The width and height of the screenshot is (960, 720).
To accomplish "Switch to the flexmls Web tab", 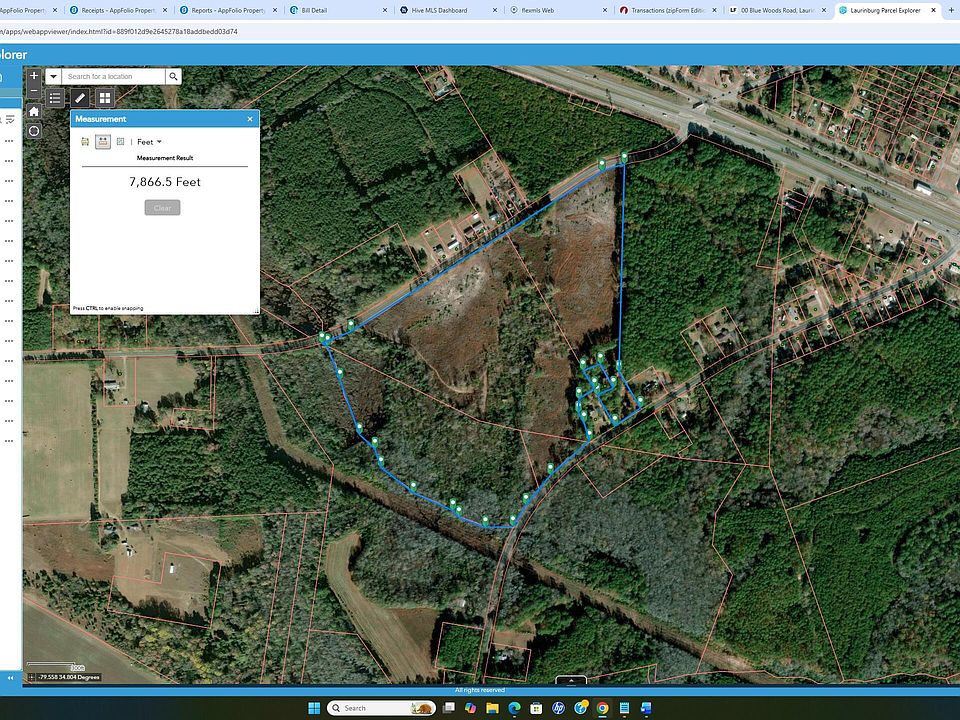I will (540, 10).
